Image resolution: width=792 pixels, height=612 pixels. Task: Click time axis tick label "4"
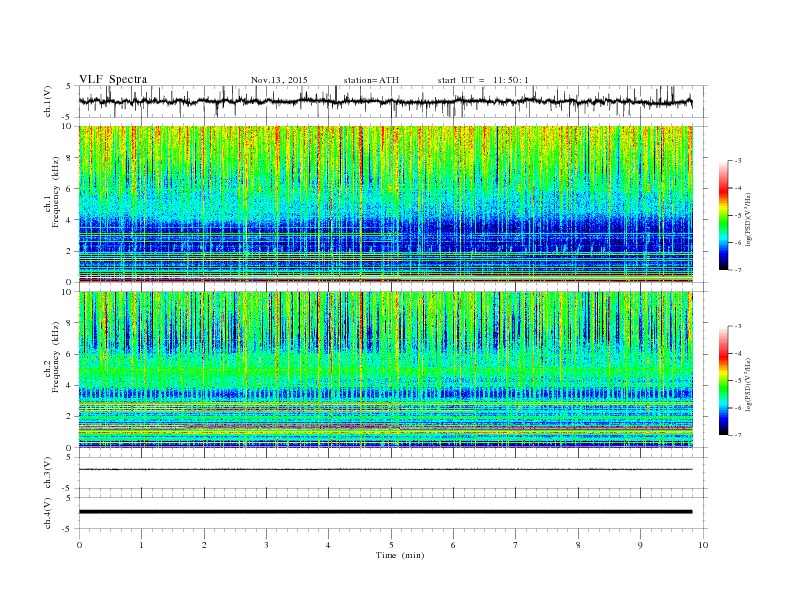click(329, 545)
